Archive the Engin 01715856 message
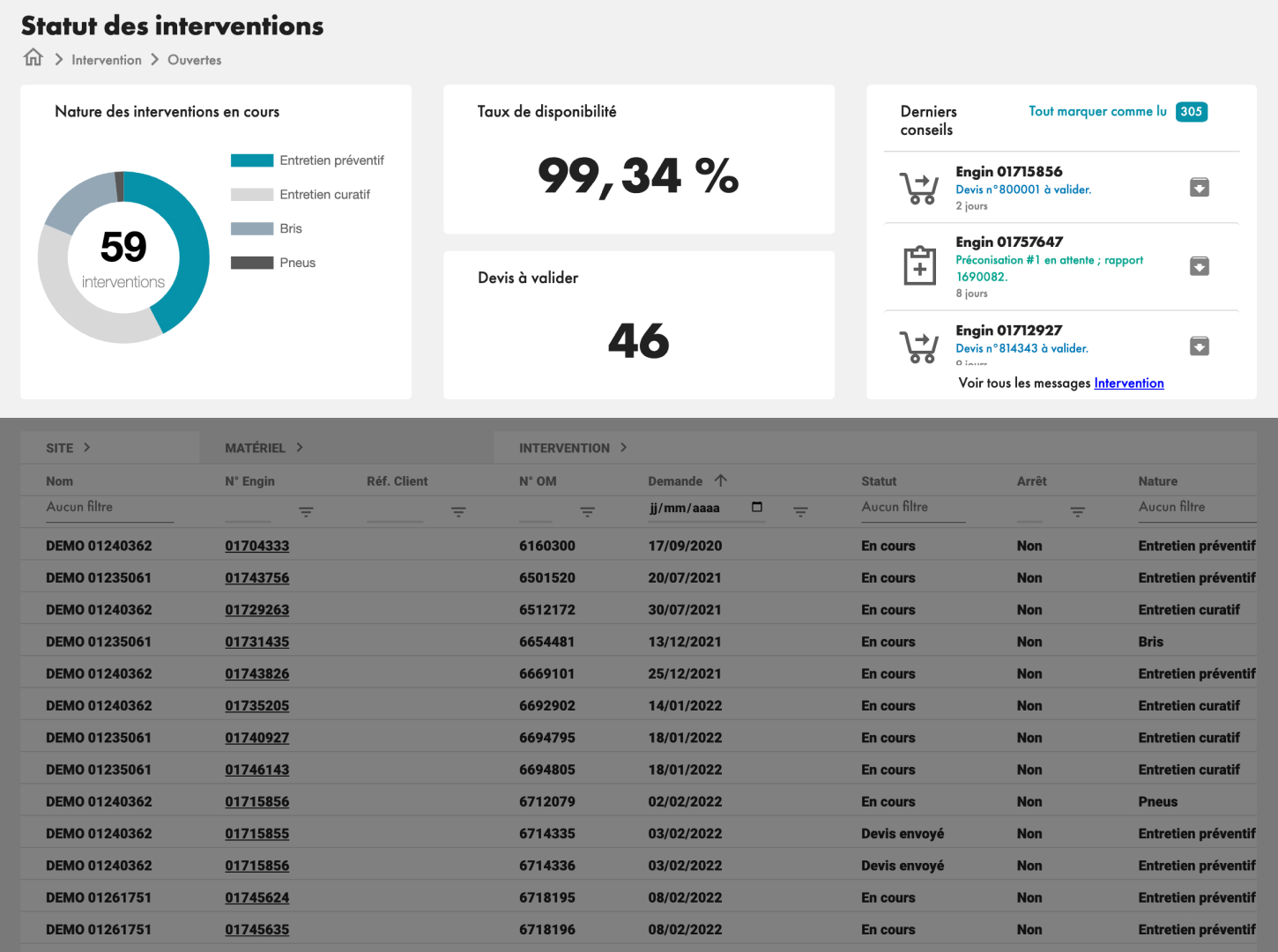The height and width of the screenshot is (952, 1278). 1200,187
